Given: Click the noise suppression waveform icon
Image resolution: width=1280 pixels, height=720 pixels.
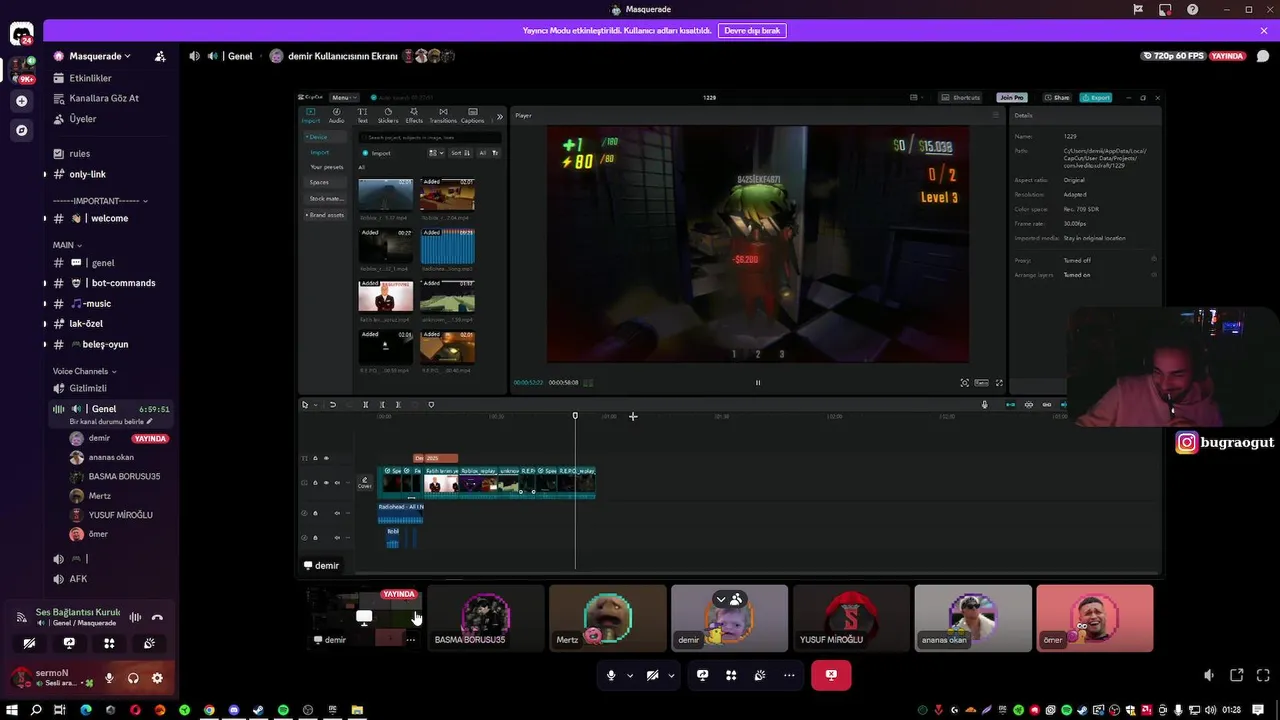Looking at the screenshot, I should click(x=135, y=617).
